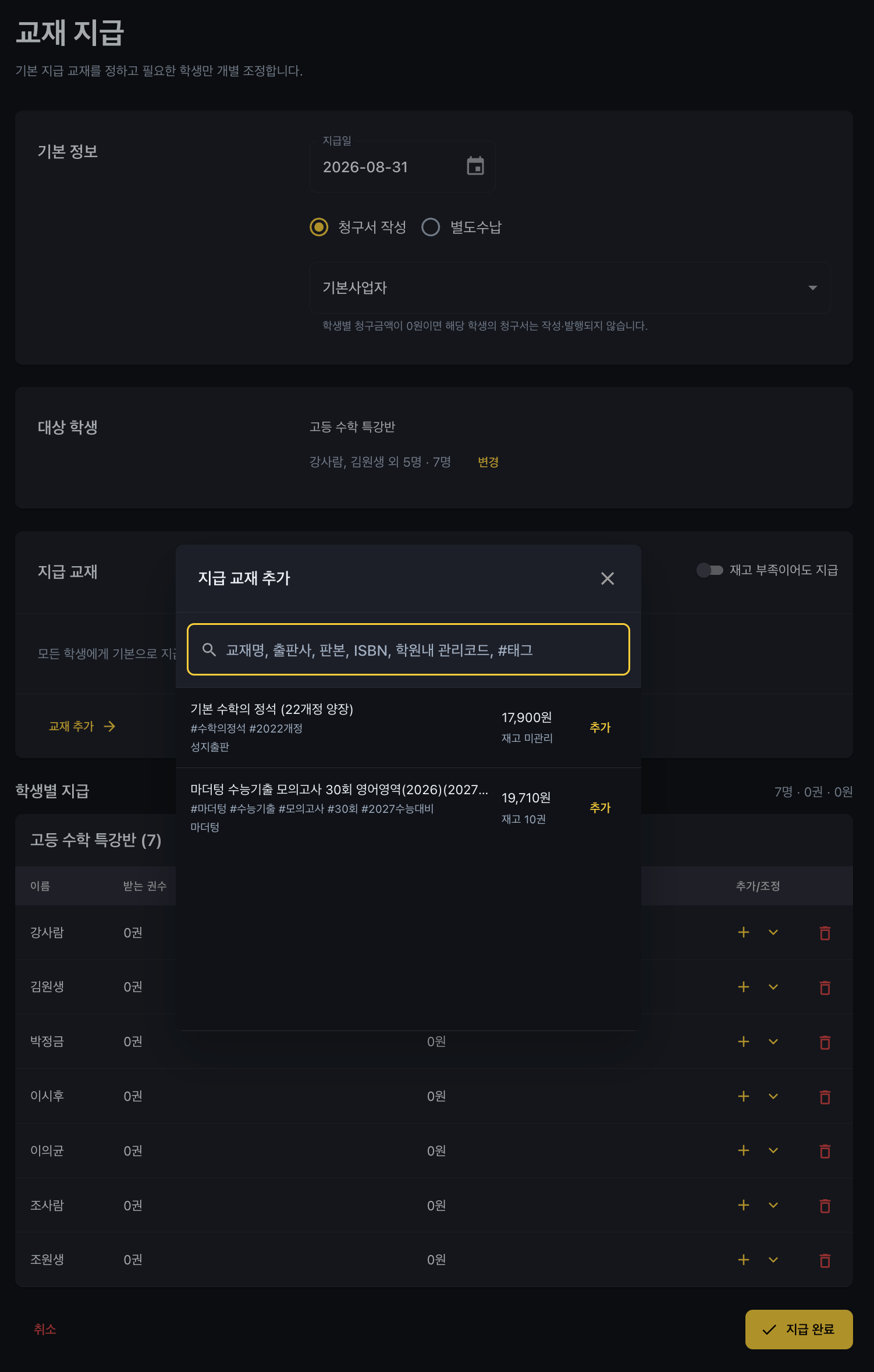Screen dimensions: 874x1372
Task: Focus the 교재명 search input field
Action: click(x=408, y=649)
